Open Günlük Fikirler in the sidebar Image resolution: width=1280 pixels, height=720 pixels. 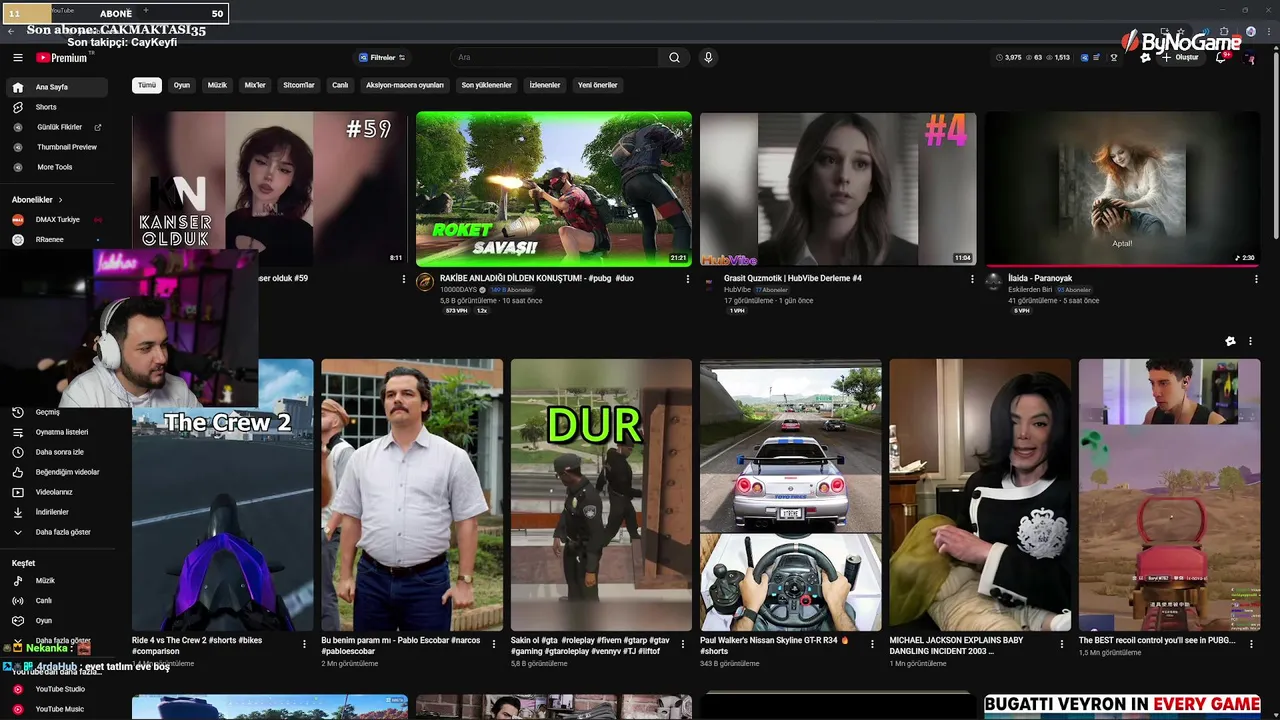click(x=55, y=127)
